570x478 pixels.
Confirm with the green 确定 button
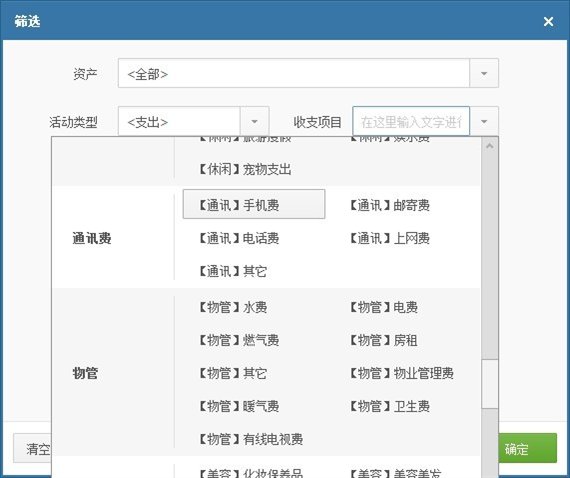527,449
